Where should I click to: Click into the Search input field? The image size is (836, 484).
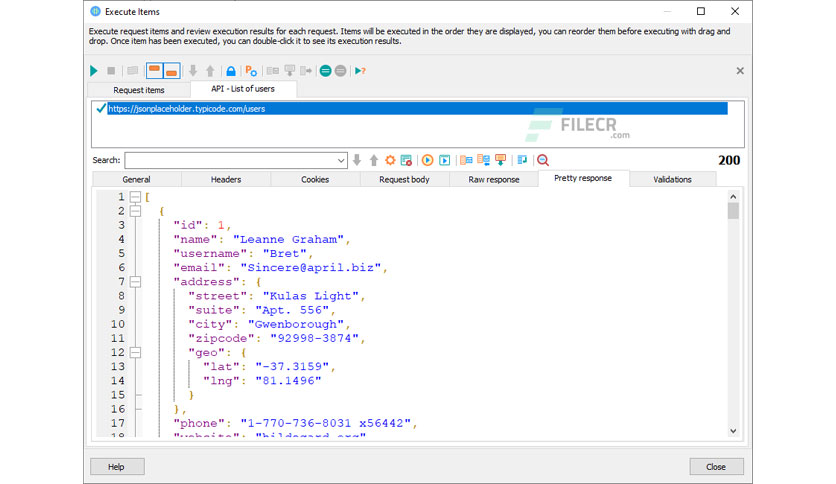pyautogui.click(x=230, y=160)
